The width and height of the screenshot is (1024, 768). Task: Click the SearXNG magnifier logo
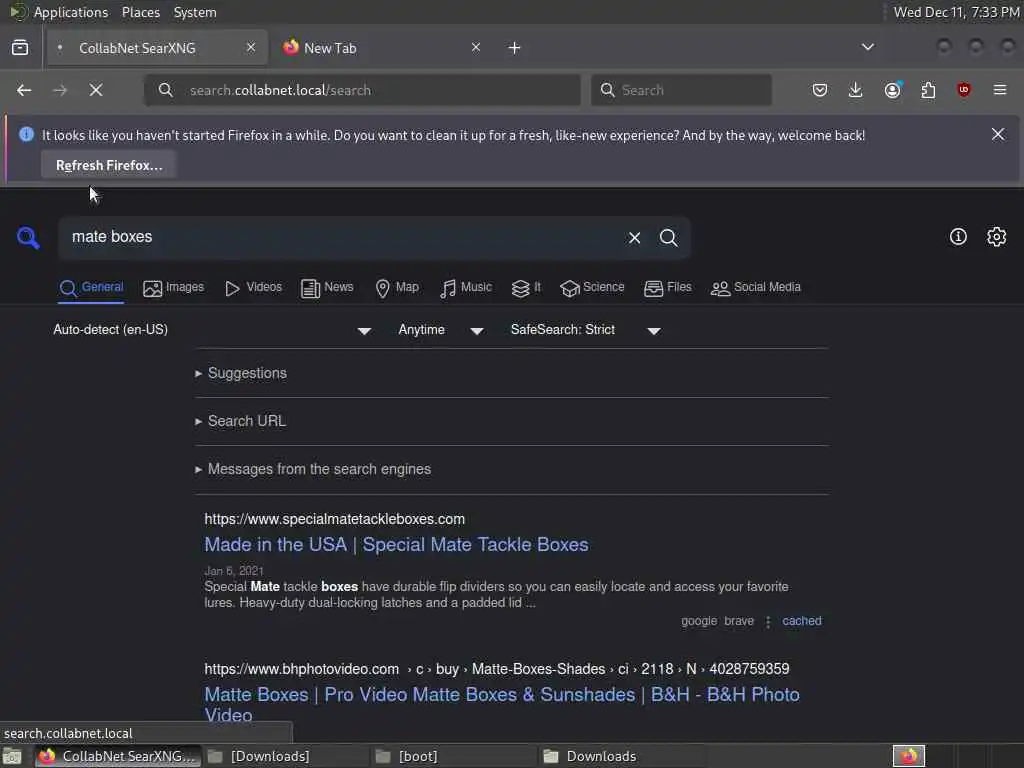28,238
